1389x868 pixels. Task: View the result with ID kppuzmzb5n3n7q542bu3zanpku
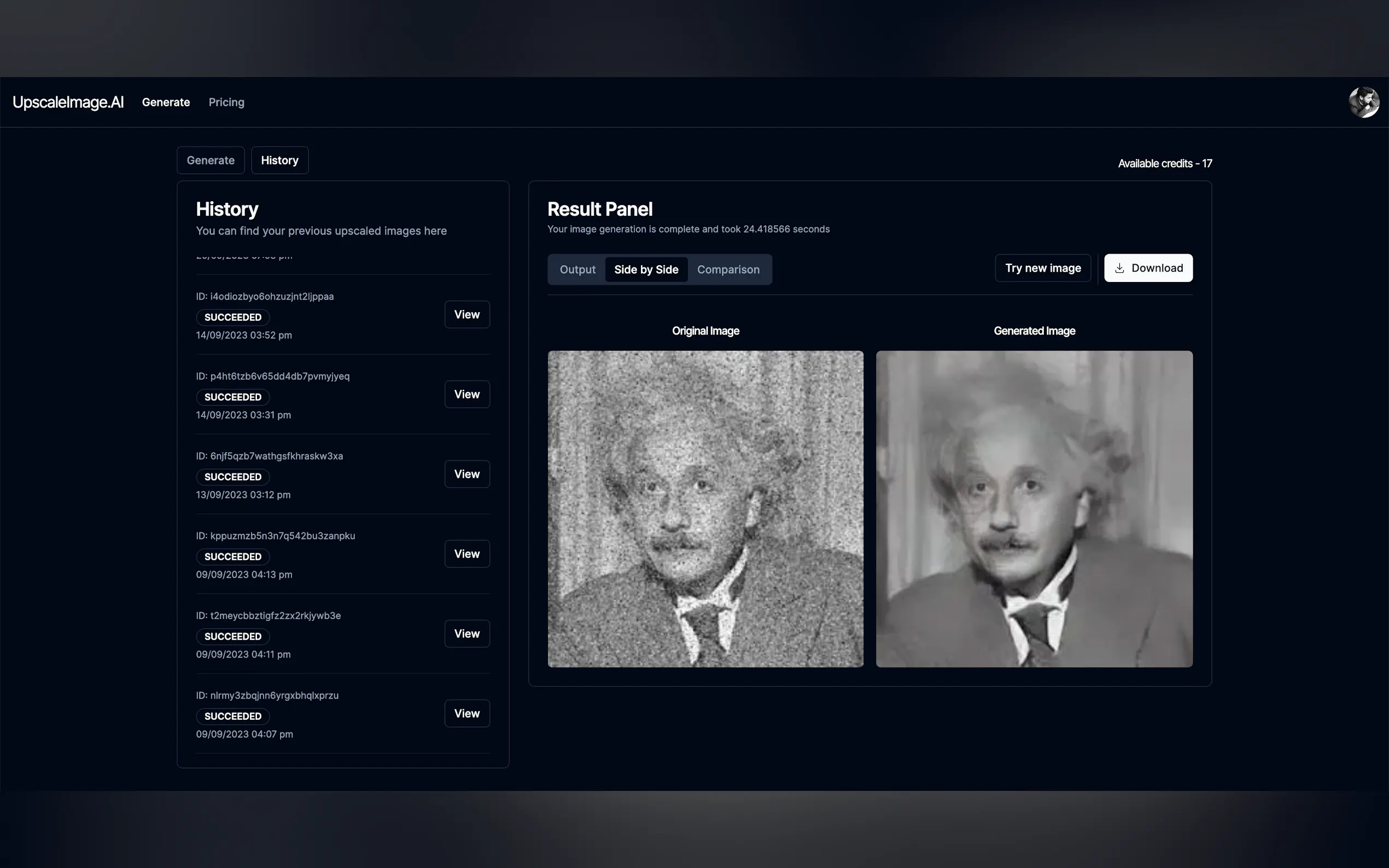(467, 553)
